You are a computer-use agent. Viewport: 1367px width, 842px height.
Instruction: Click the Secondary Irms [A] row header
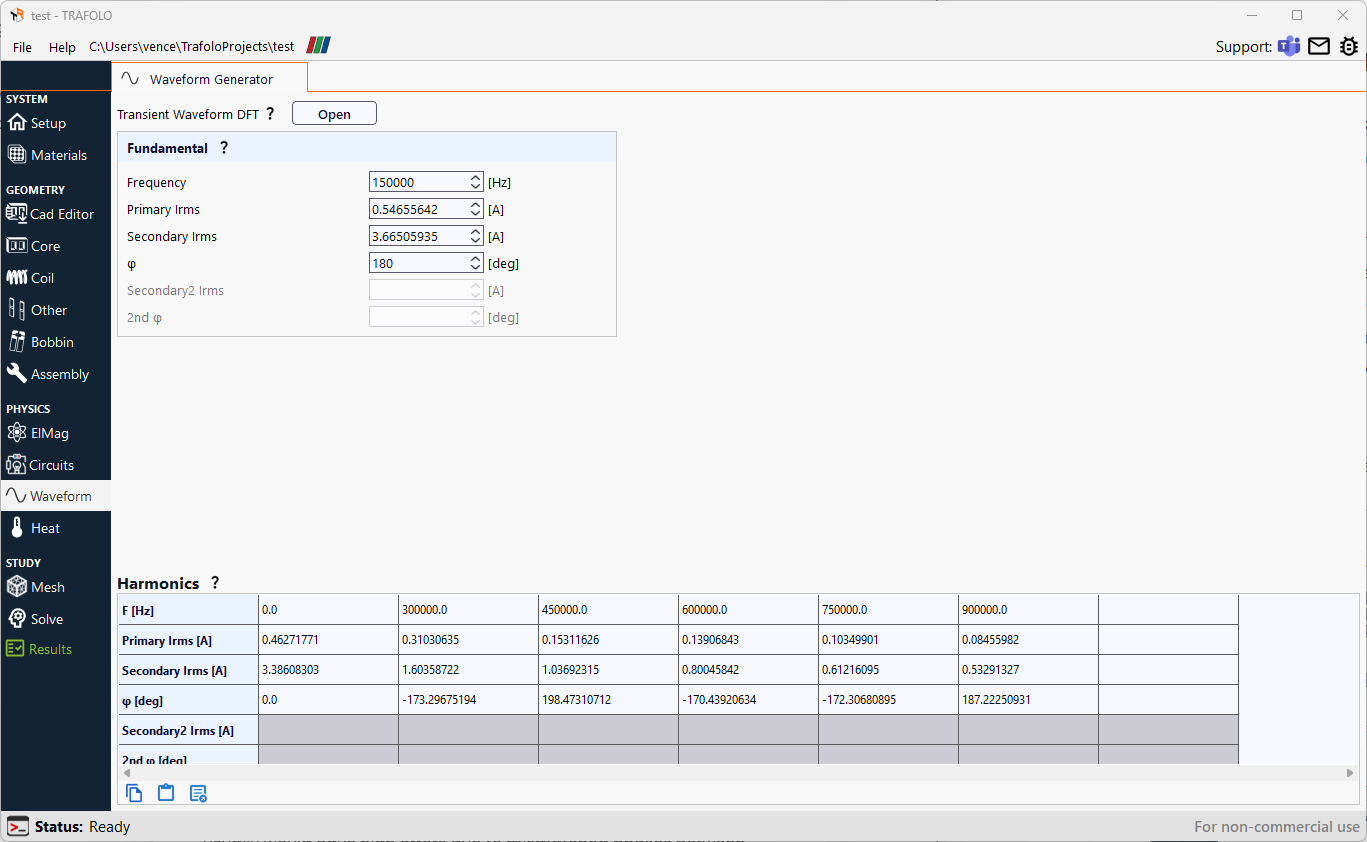[x=188, y=670]
